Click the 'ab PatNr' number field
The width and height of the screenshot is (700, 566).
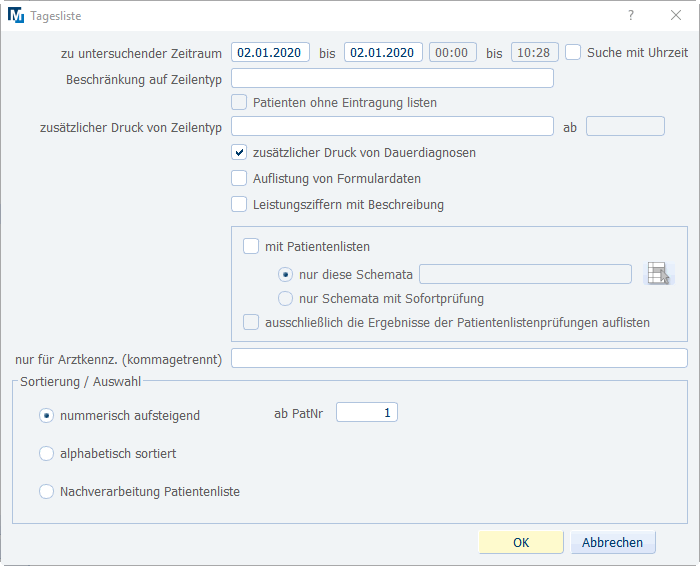366,412
